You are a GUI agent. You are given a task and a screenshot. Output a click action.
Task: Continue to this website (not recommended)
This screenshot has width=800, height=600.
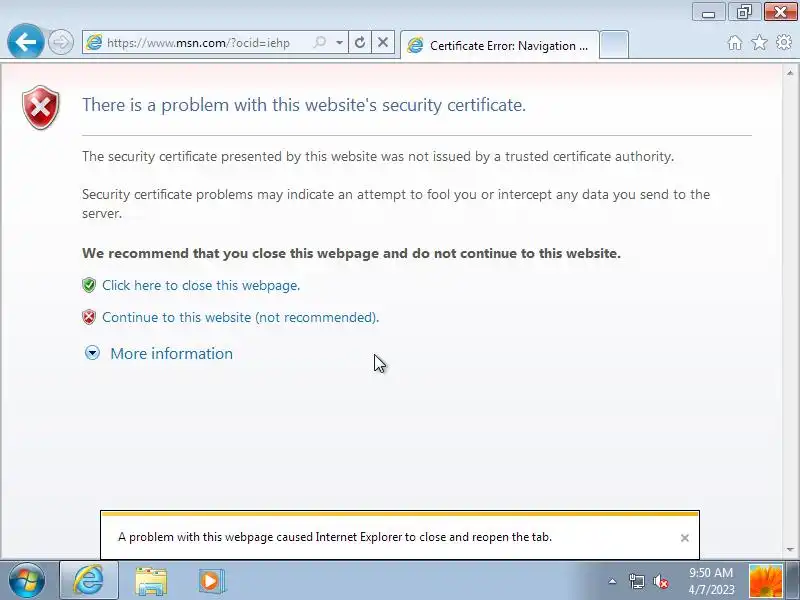click(240, 317)
